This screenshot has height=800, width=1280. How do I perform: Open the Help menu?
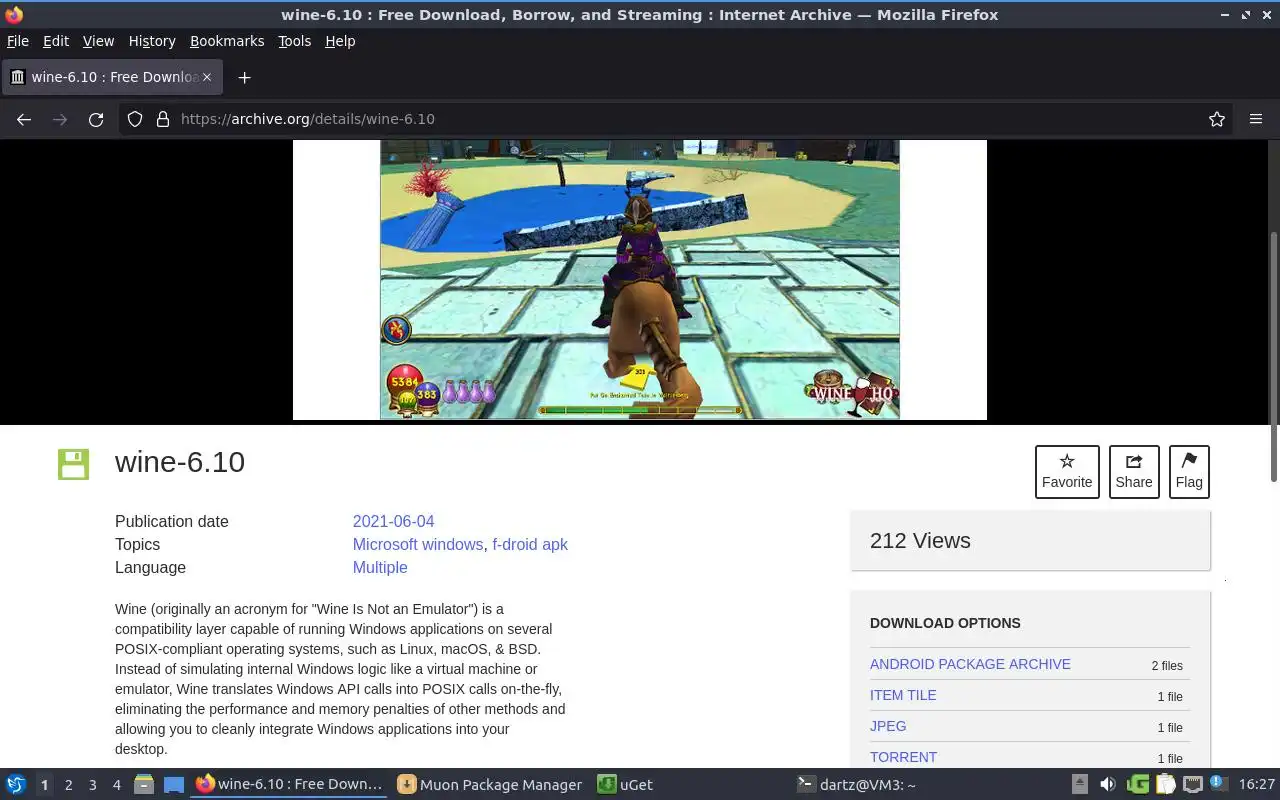340,41
